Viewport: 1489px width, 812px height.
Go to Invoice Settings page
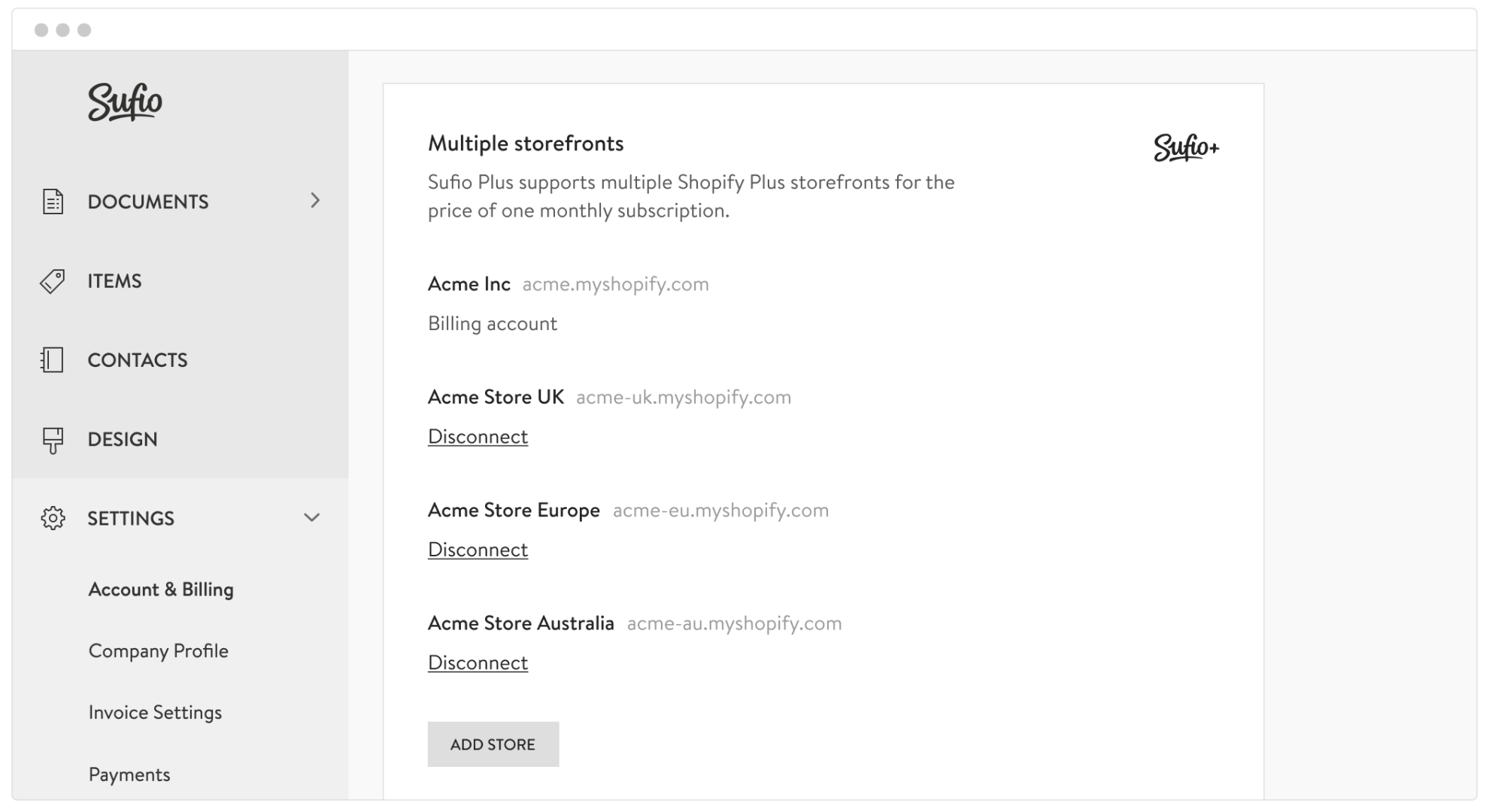(x=155, y=713)
